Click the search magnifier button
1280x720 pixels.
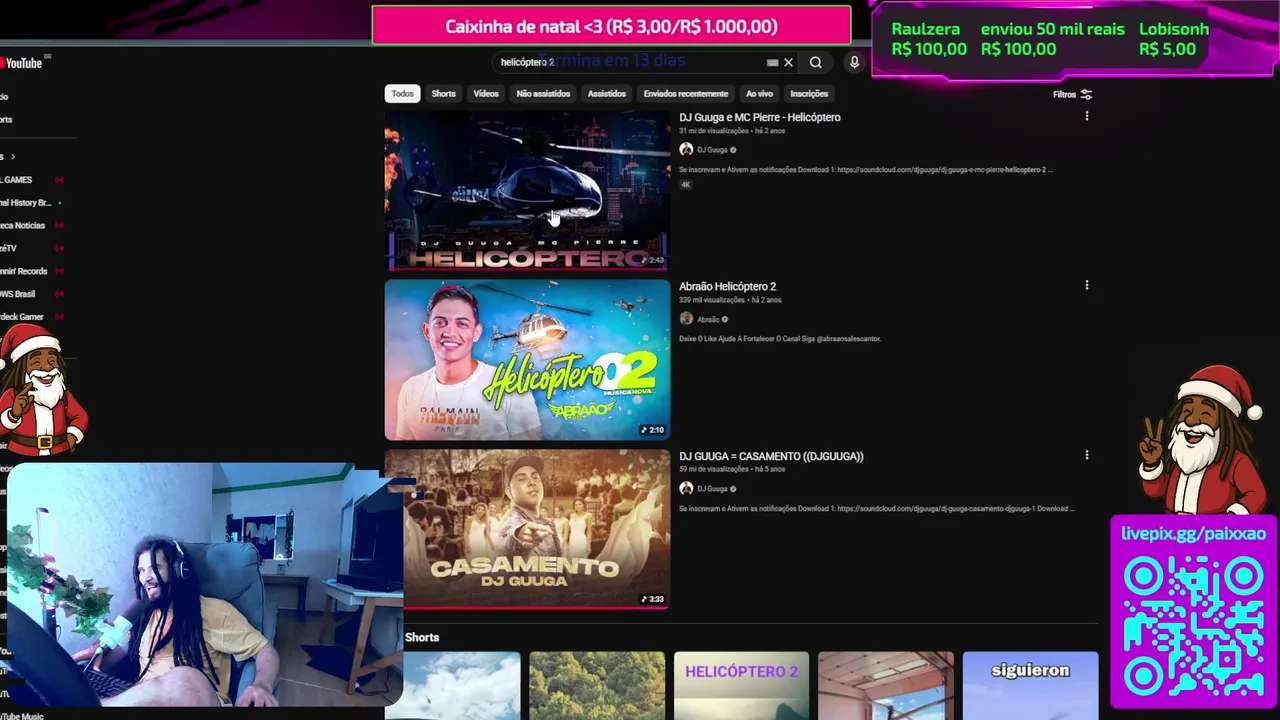(x=816, y=62)
